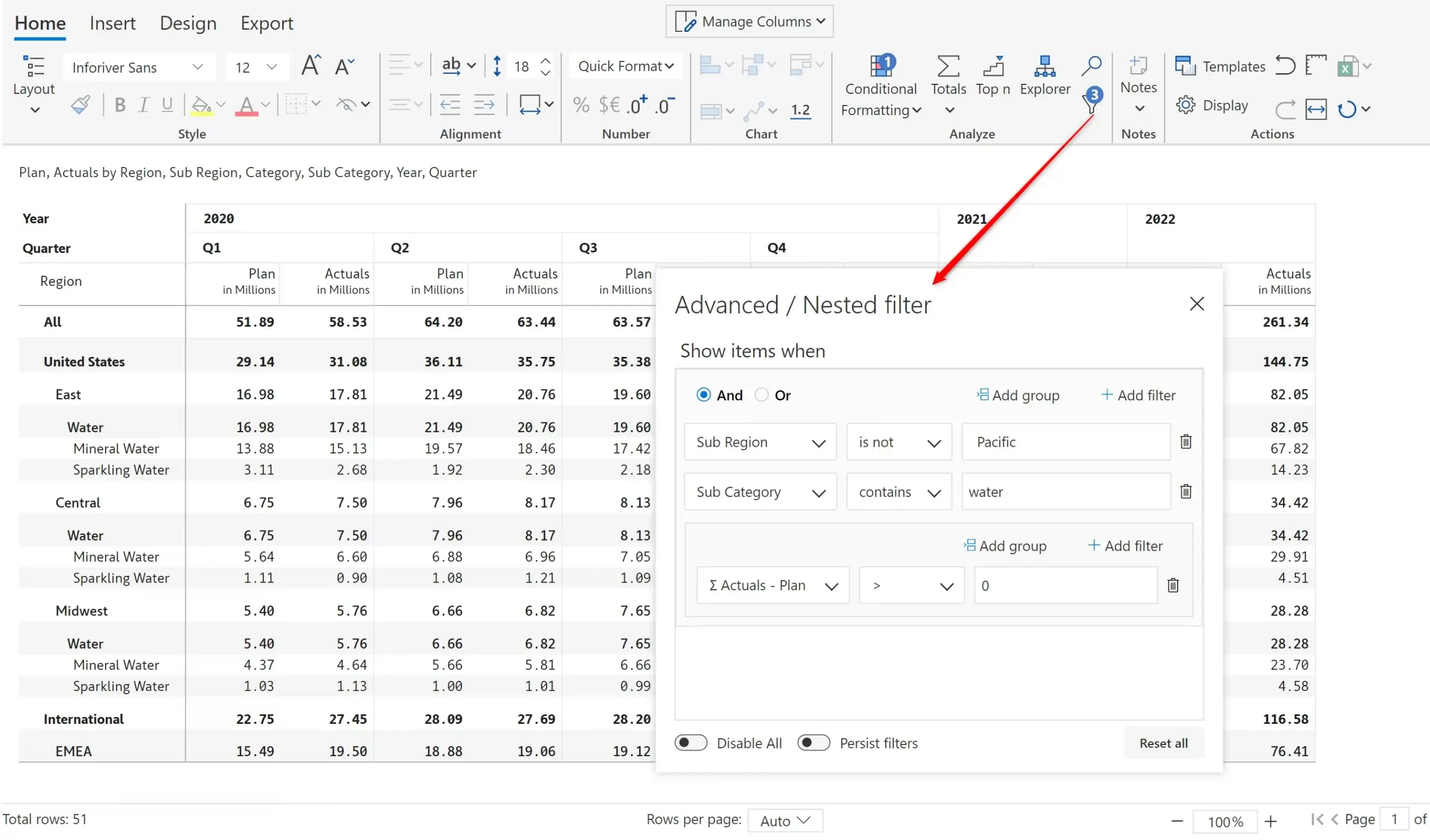The width and height of the screenshot is (1430, 840).
Task: Open the Rows per page Auto dropdown
Action: (785, 820)
